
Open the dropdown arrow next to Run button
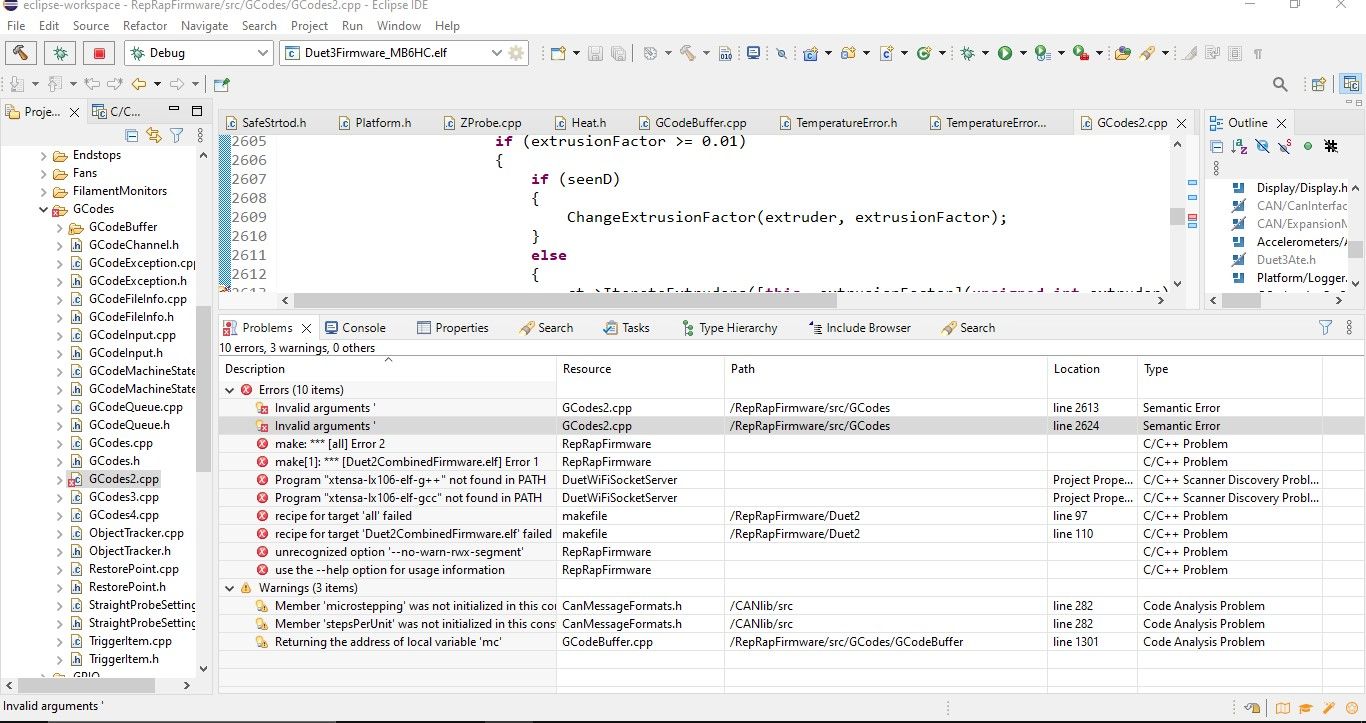(x=1022, y=53)
